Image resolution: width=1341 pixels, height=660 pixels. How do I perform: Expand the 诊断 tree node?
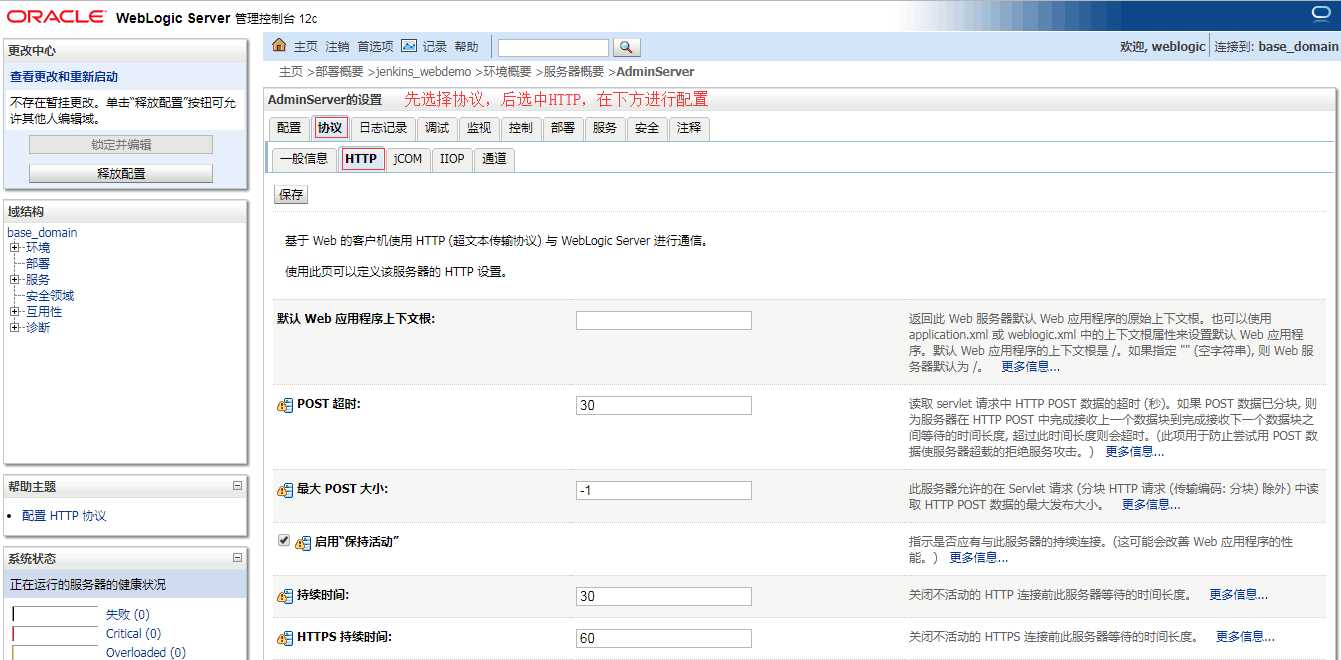coord(14,328)
